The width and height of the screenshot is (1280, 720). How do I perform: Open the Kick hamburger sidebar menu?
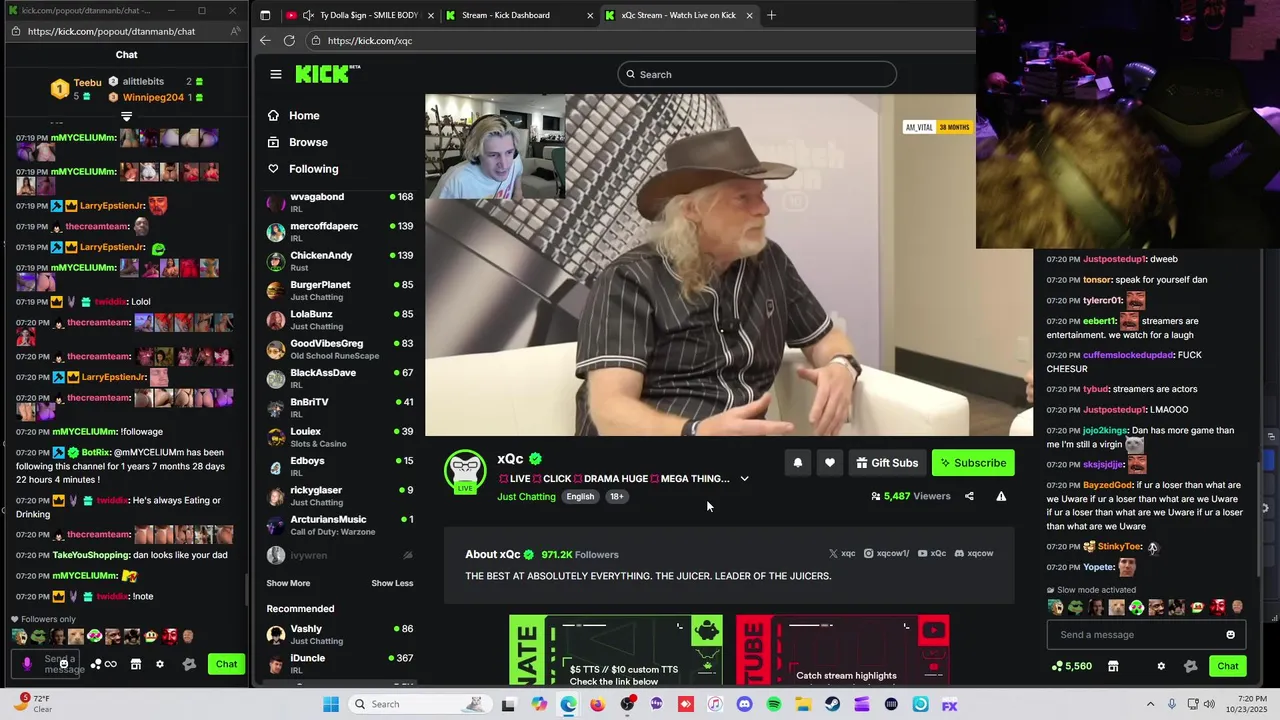[x=275, y=74]
